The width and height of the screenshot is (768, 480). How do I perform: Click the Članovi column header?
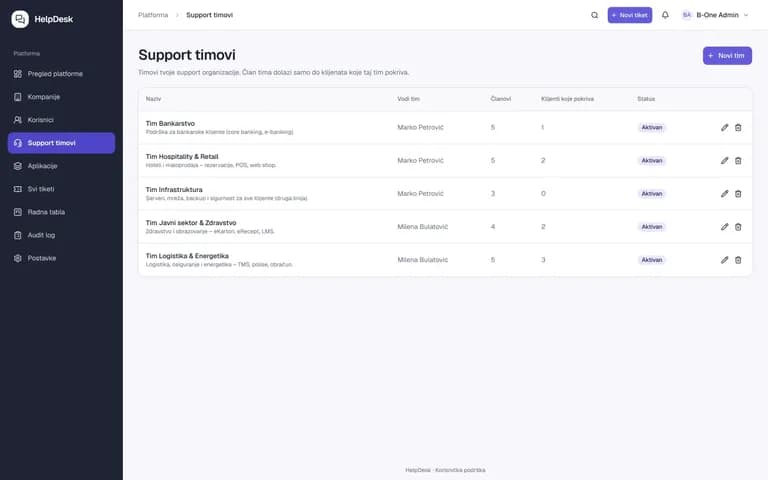[501, 99]
